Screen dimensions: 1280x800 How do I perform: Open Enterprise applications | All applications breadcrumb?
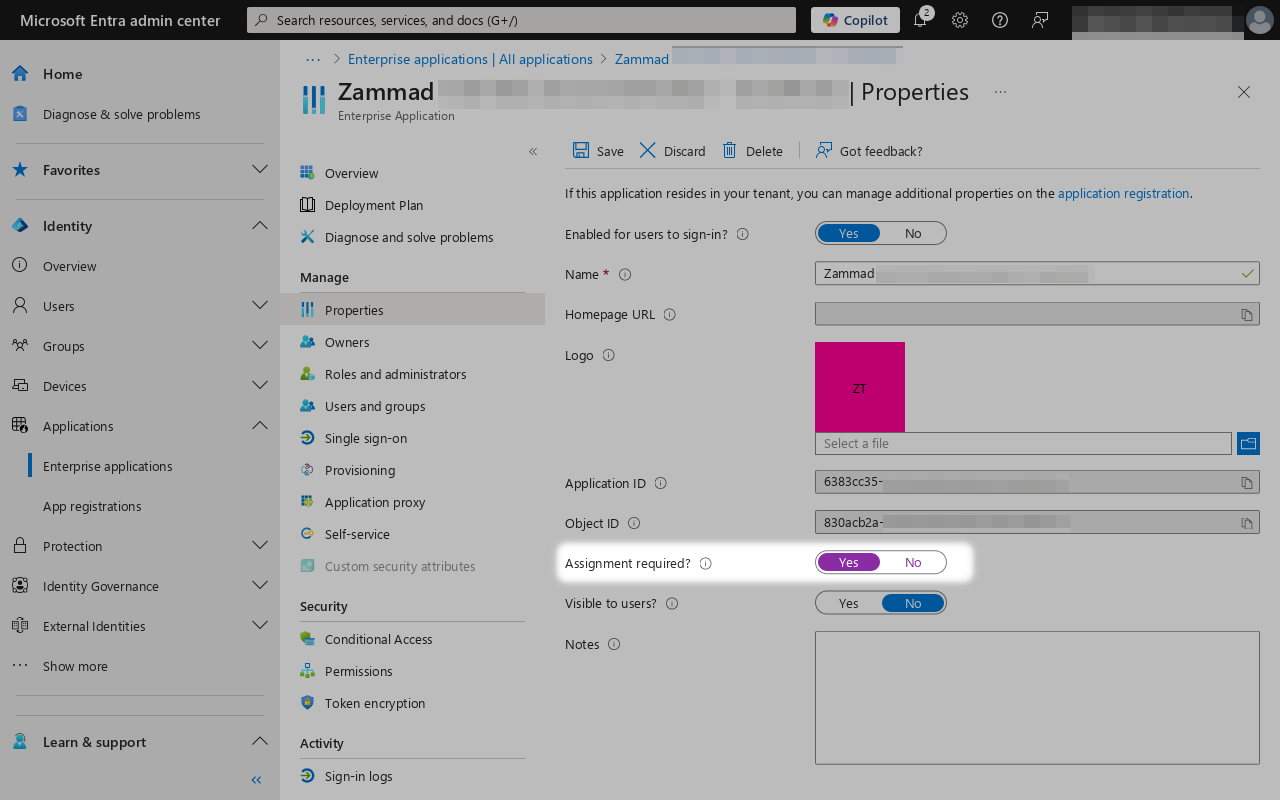[470, 59]
